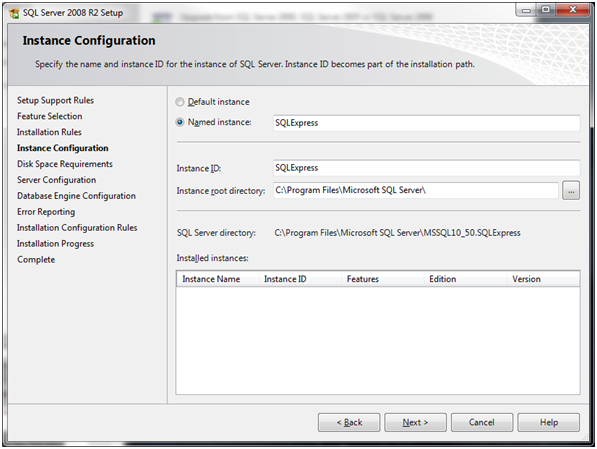Select the Named instance radio button
This screenshot has height=449, width=597.
[180, 122]
